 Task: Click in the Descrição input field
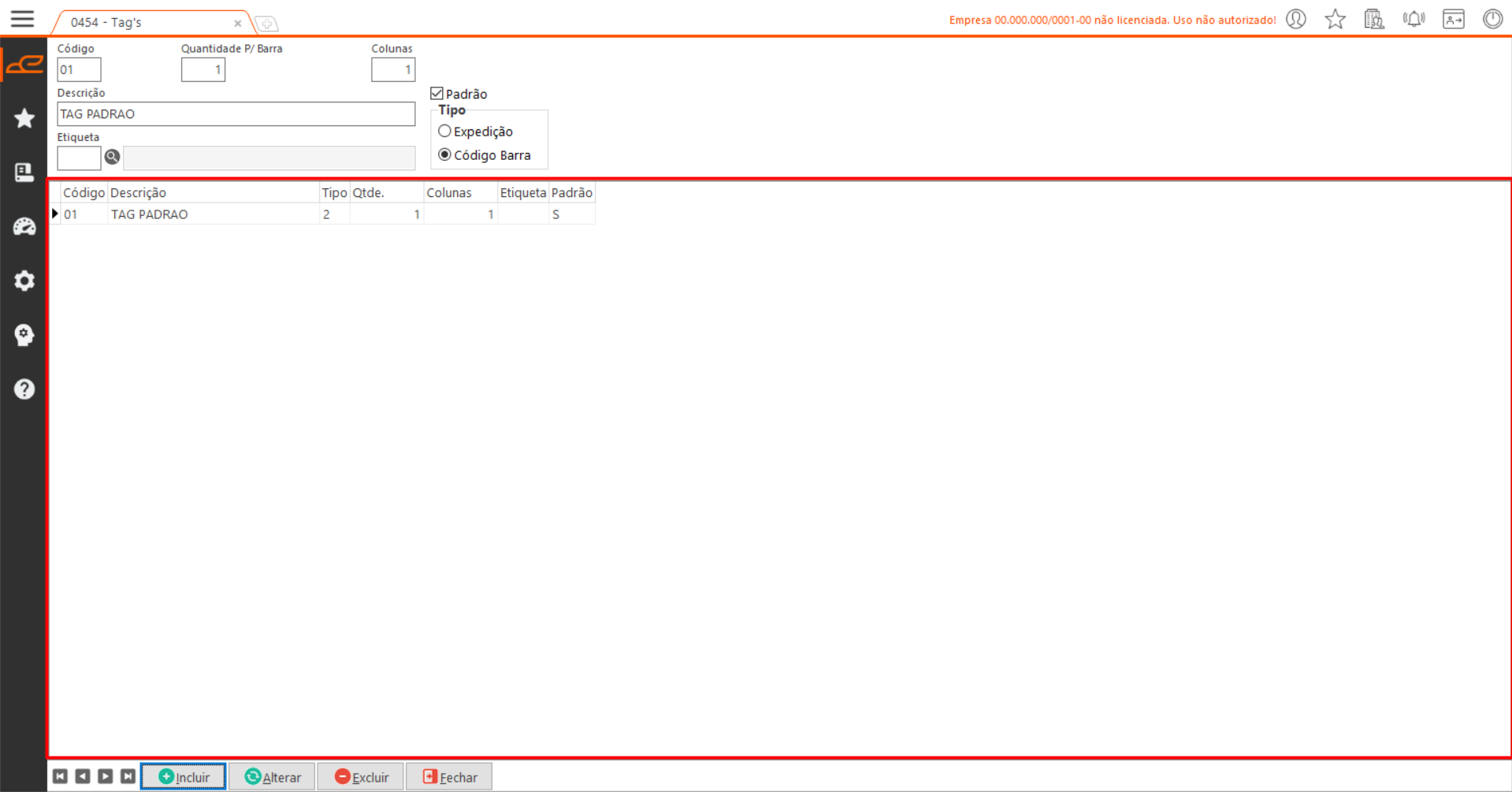pos(236,114)
